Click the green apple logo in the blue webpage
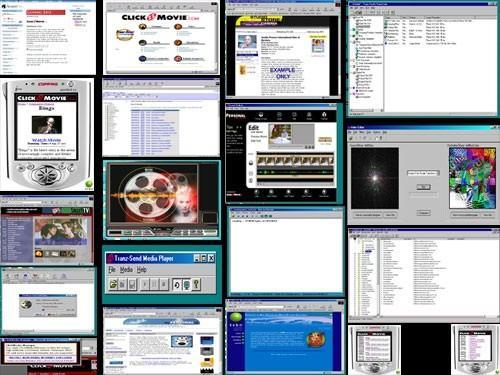The width and height of the screenshot is (500, 375). (x=236, y=317)
